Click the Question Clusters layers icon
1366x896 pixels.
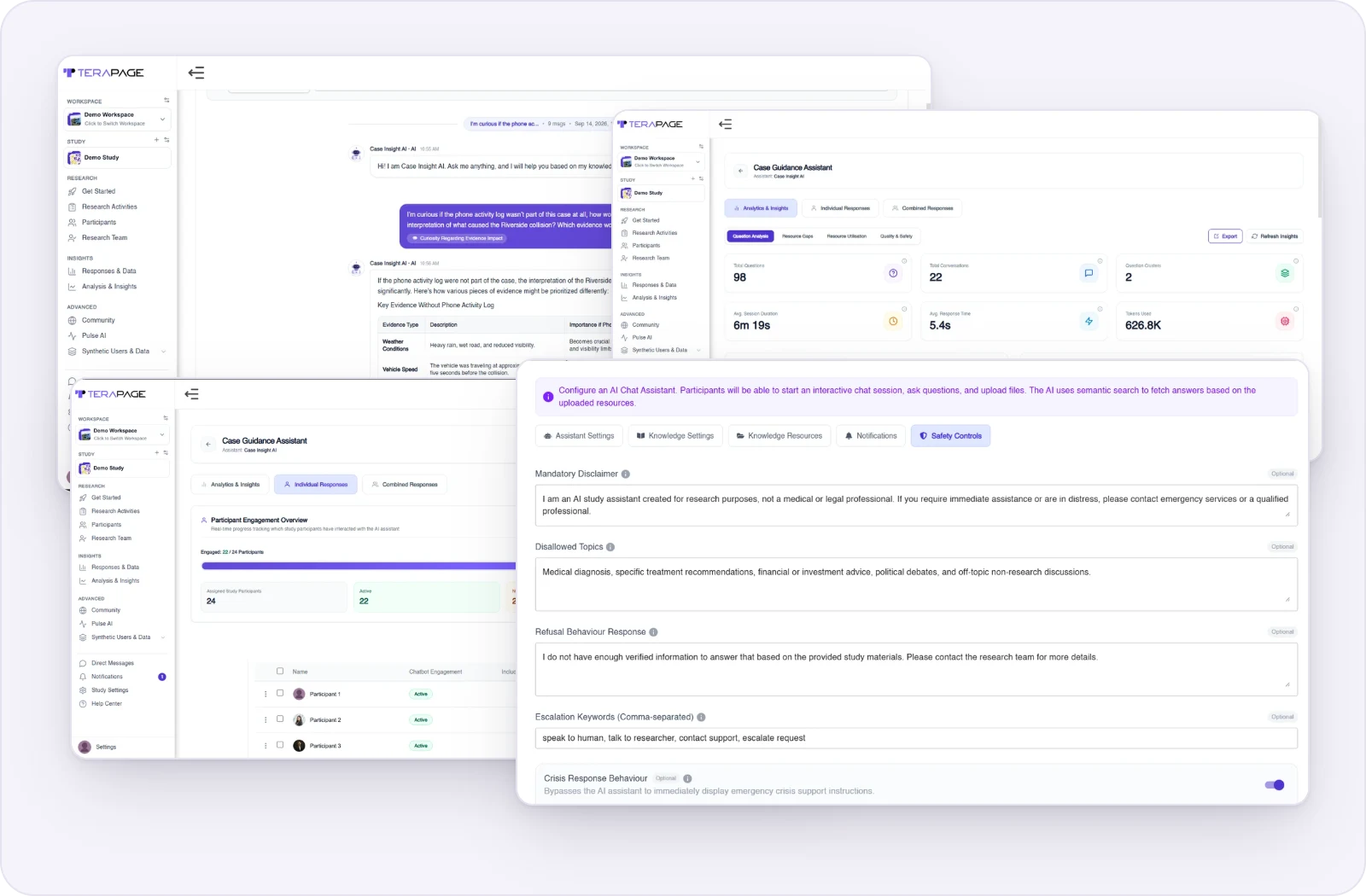[1285, 273]
